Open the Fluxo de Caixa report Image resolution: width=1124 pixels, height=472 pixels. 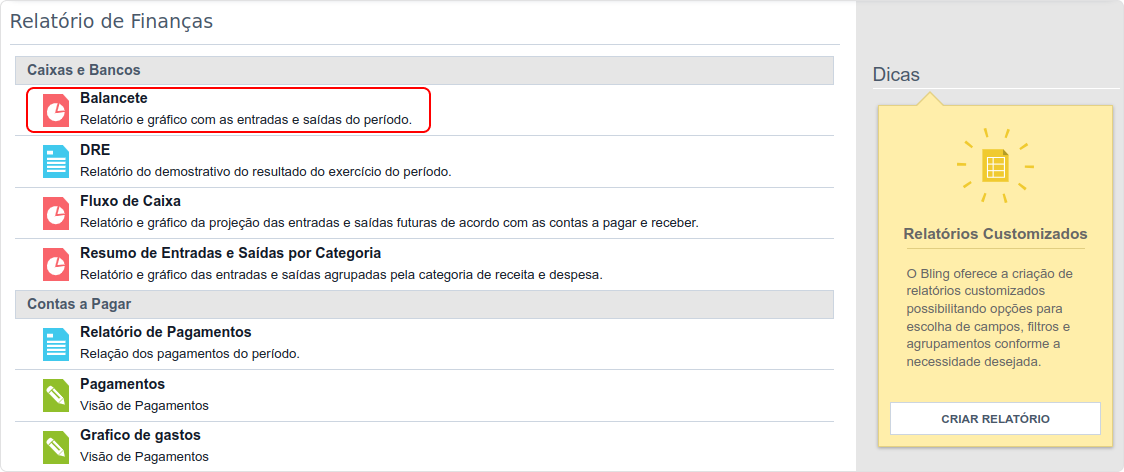coord(130,202)
